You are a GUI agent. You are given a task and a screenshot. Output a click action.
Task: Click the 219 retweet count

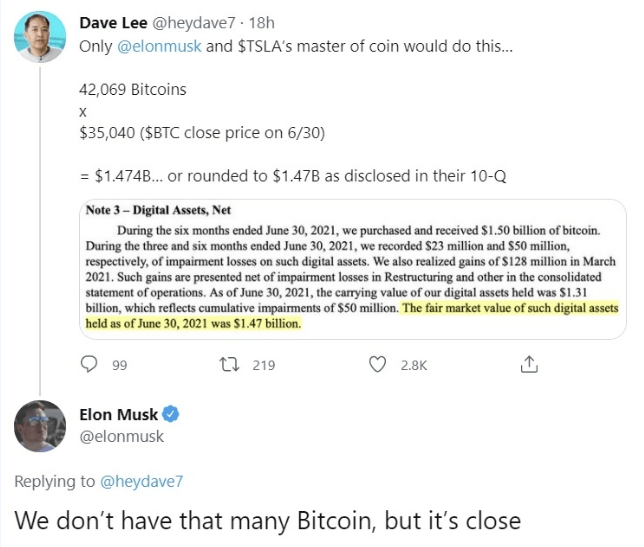click(x=263, y=365)
